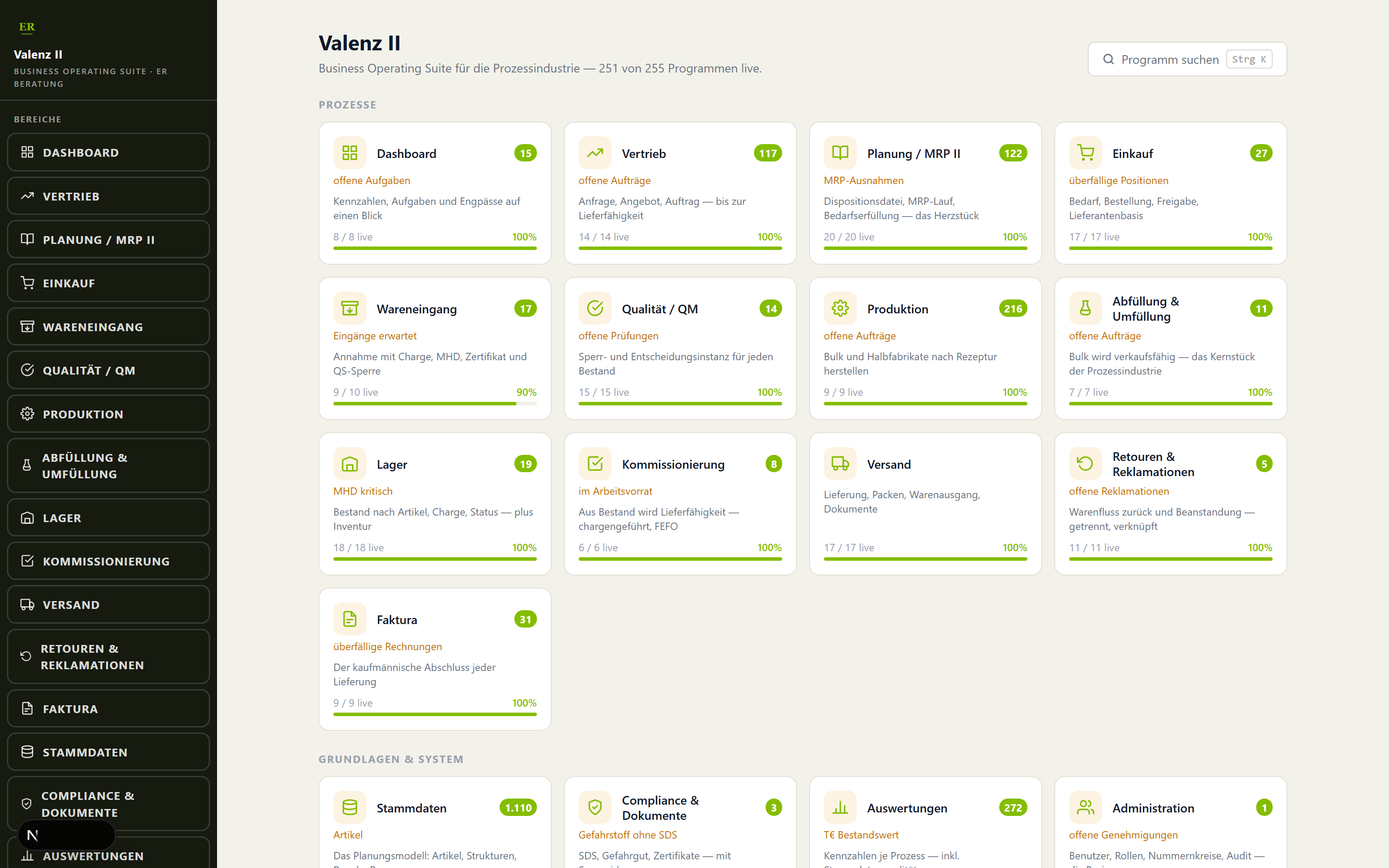Image resolution: width=1389 pixels, height=868 pixels.
Task: Click the Lager warehouse icon in the sidebar
Action: click(27, 518)
